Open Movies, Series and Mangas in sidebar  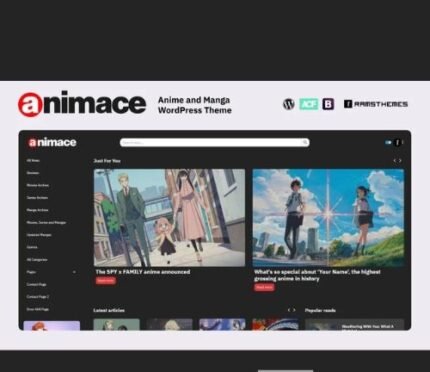46,222
